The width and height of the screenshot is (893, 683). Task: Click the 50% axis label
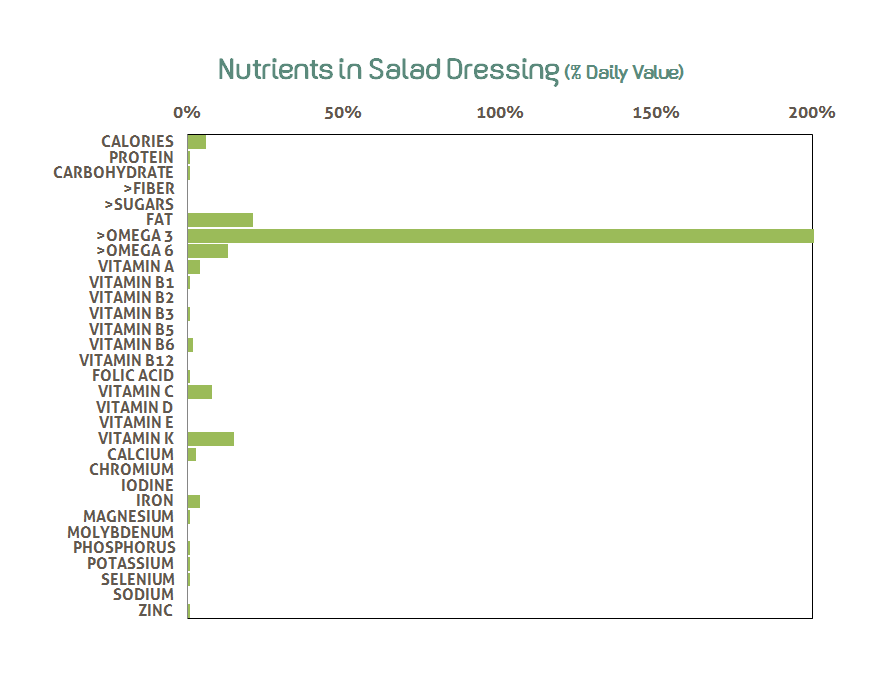tap(343, 112)
